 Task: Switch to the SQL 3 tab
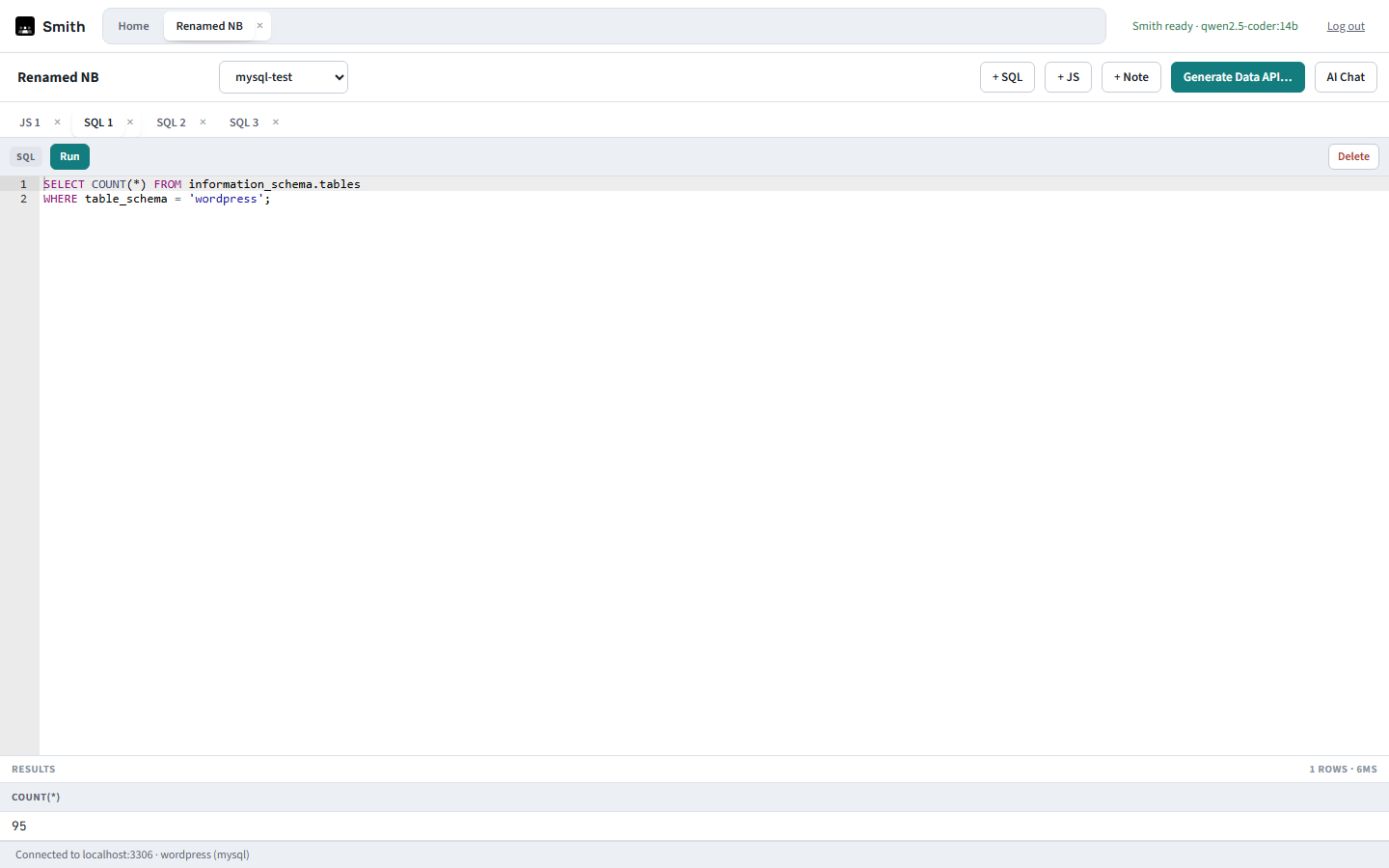[244, 122]
